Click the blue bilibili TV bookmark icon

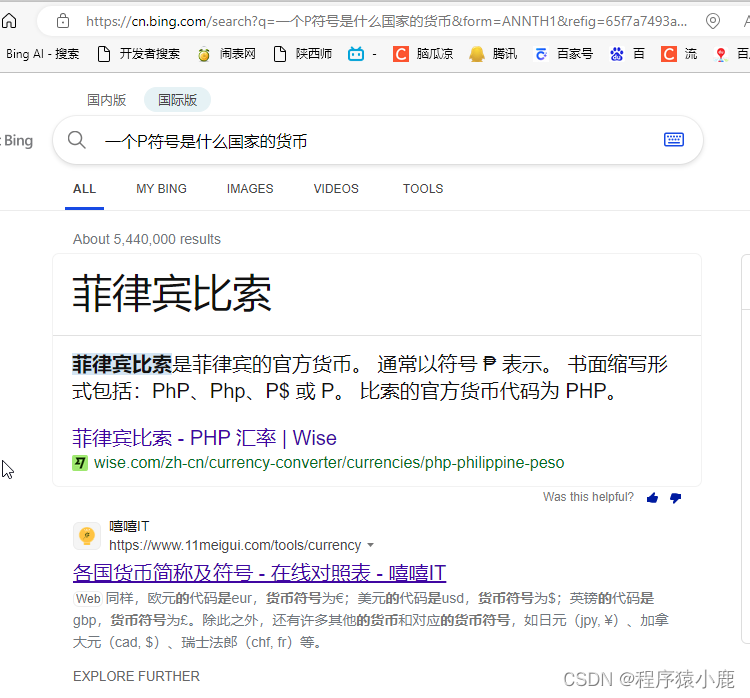pos(355,54)
